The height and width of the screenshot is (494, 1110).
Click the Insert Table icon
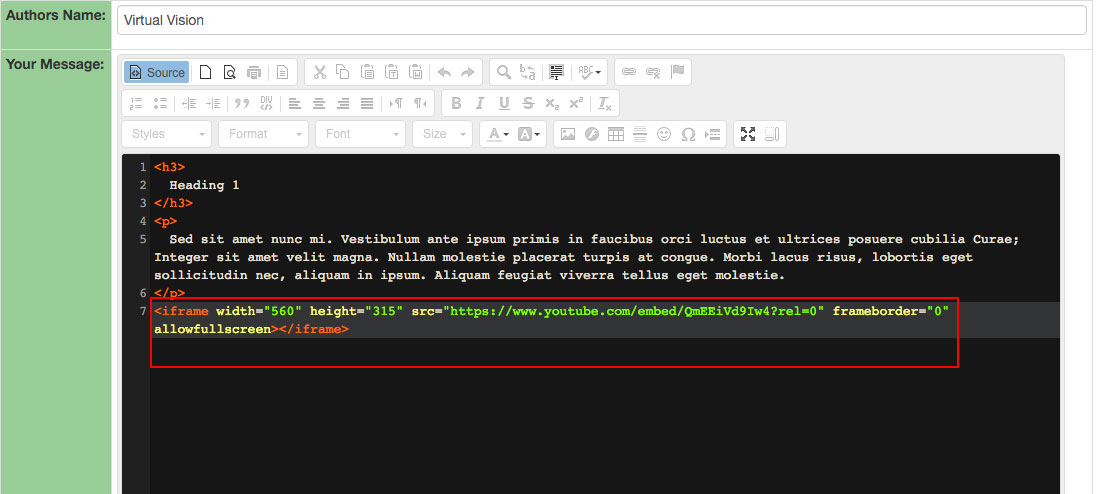616,134
